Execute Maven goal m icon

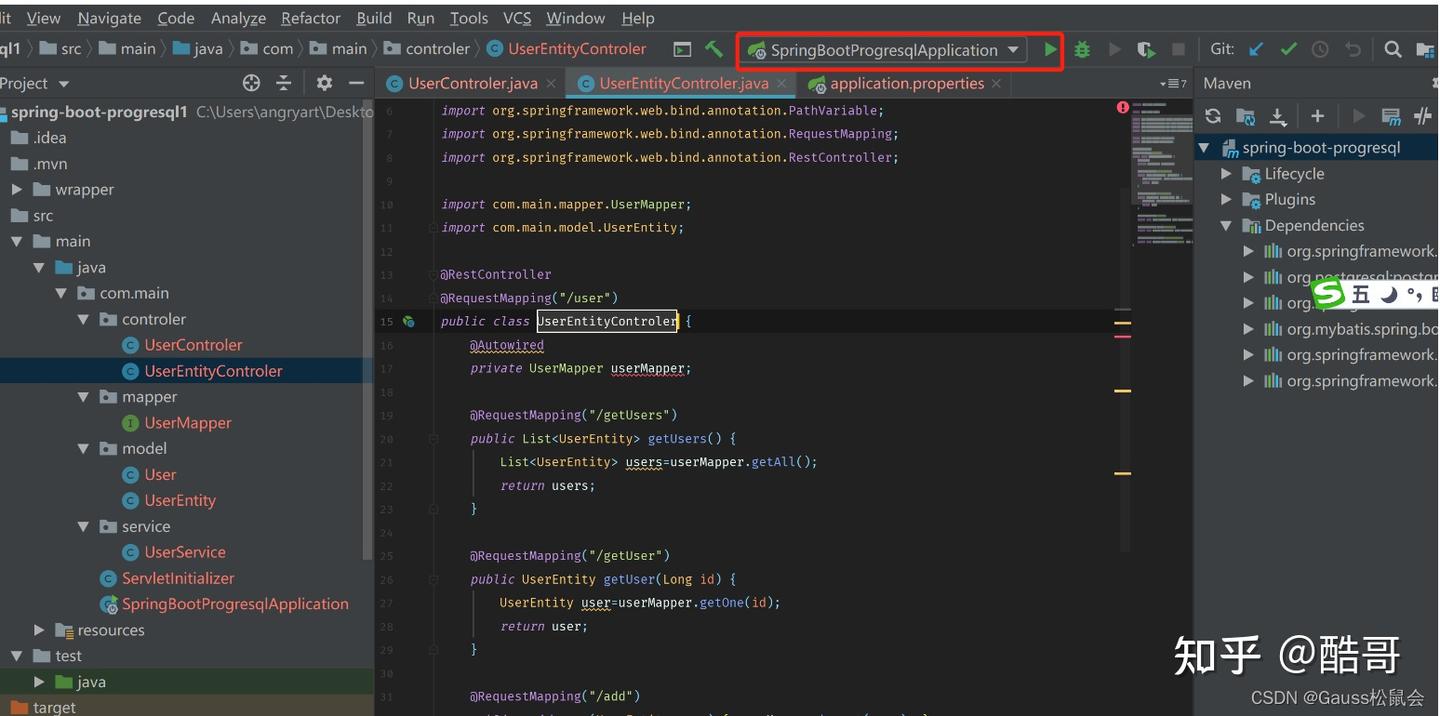(x=1391, y=116)
